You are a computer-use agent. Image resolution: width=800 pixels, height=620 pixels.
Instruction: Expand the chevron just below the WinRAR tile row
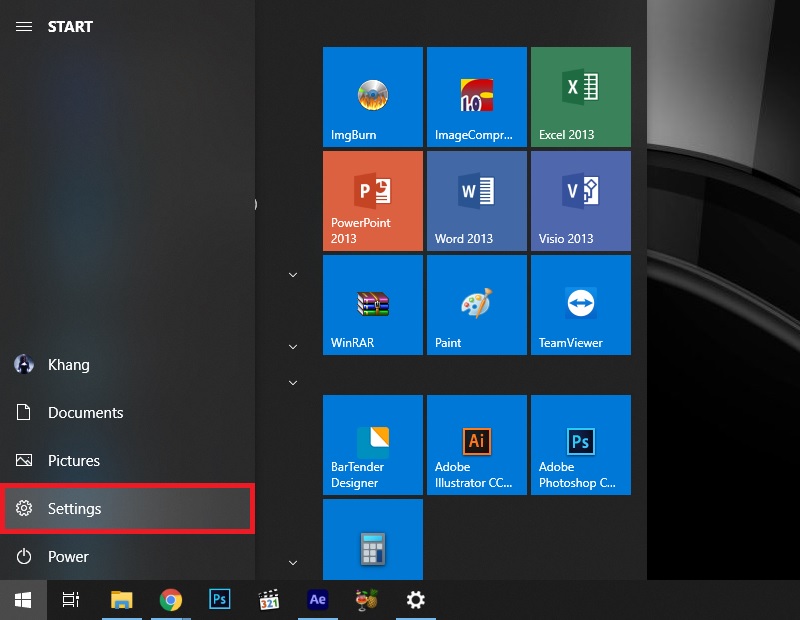coord(293,383)
